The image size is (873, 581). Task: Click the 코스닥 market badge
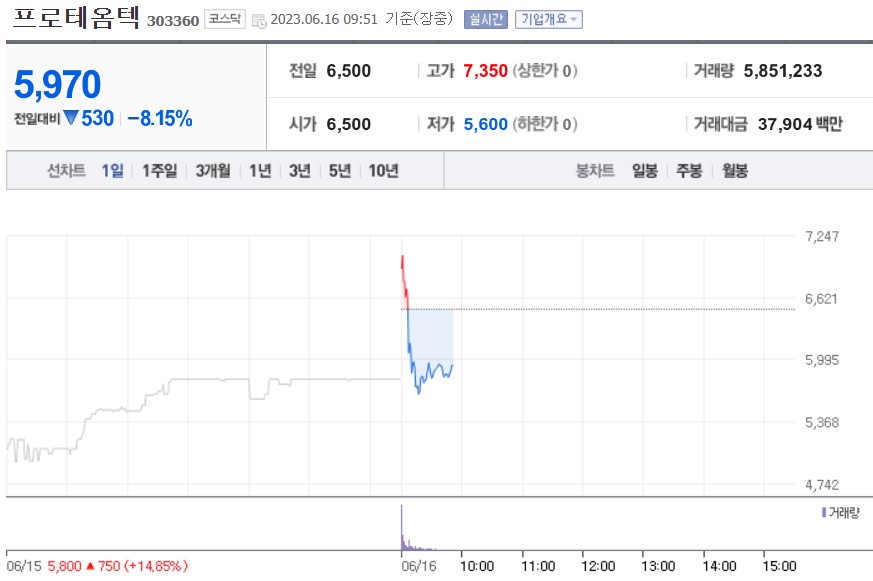(x=224, y=20)
